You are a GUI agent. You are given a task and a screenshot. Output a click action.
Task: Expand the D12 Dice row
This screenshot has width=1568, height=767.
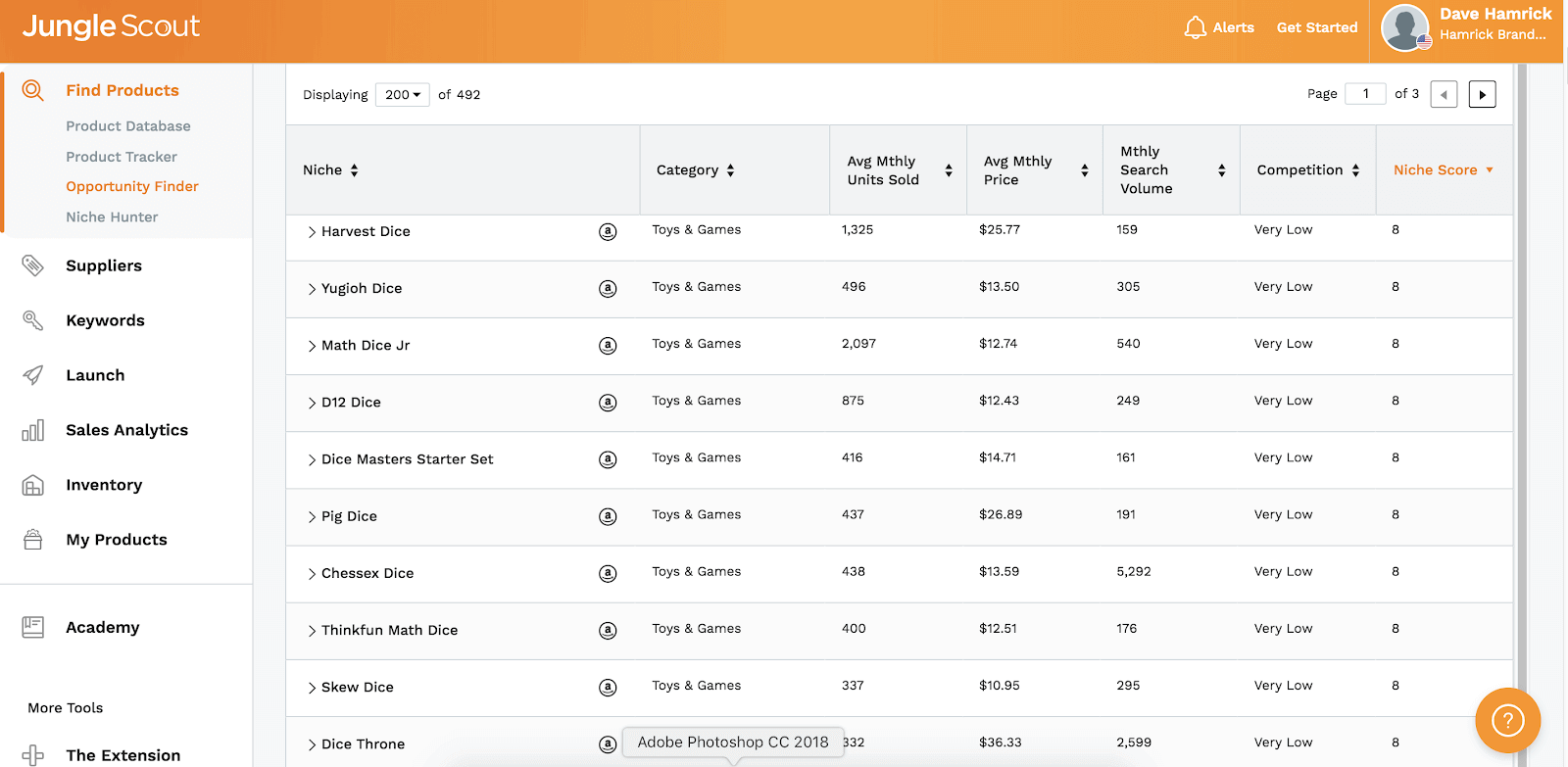pos(312,403)
